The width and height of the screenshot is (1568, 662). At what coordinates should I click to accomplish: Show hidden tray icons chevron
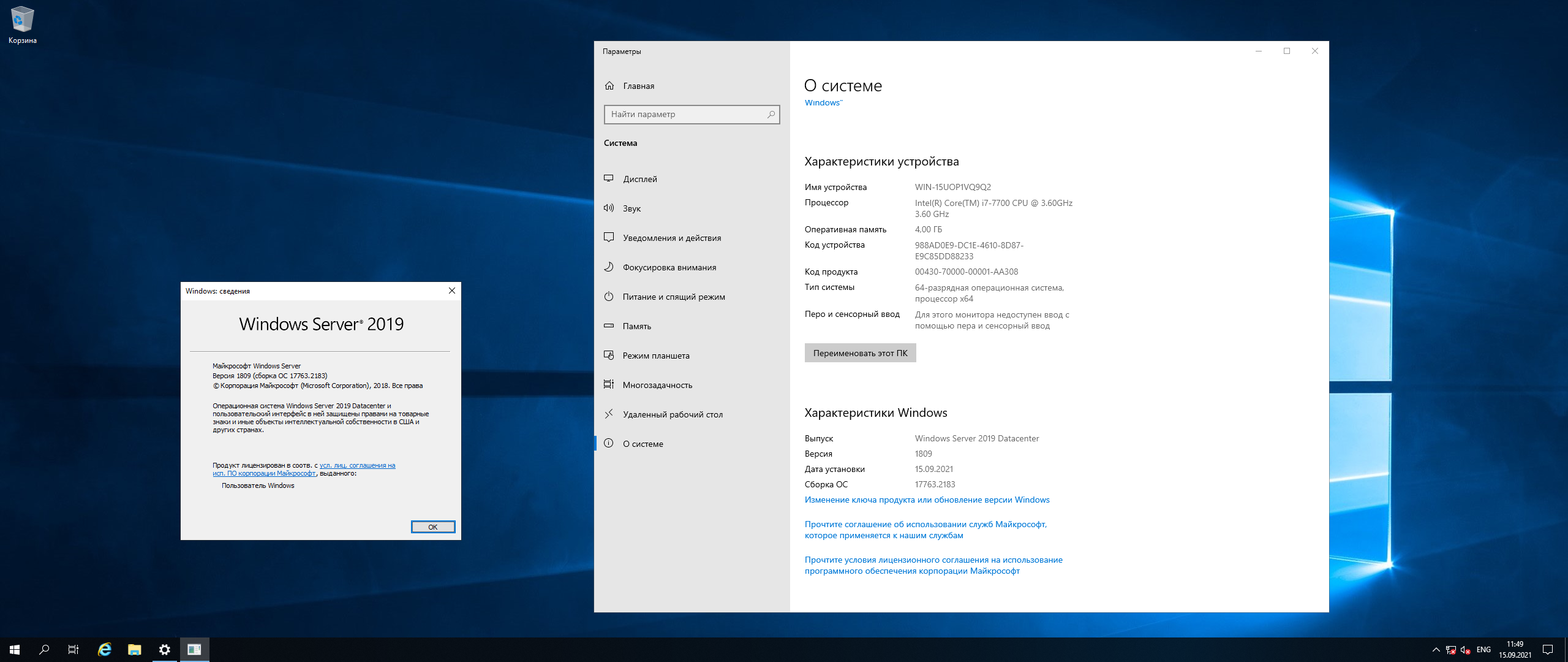(1436, 650)
